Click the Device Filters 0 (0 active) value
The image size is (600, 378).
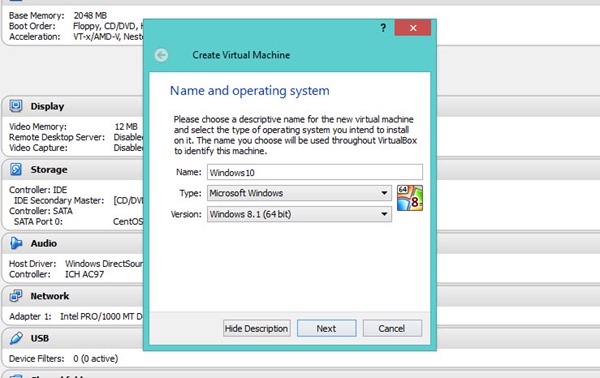(x=96, y=359)
